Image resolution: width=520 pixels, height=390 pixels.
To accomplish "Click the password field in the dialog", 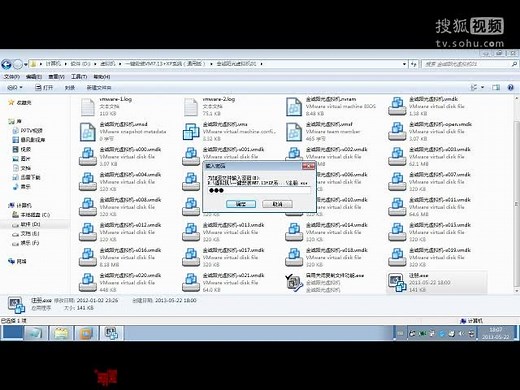I will click(259, 190).
